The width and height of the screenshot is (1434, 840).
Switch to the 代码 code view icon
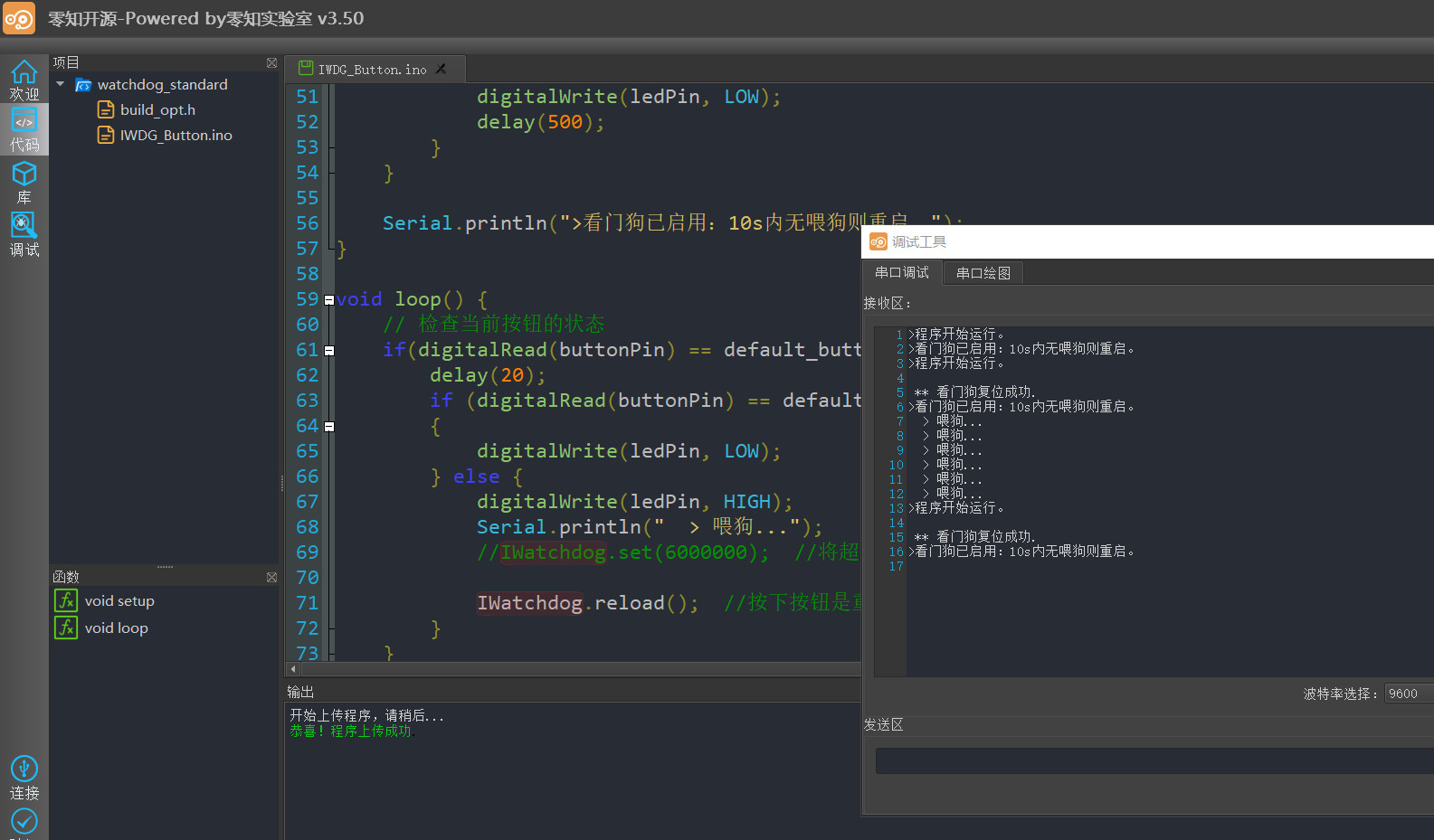24,129
